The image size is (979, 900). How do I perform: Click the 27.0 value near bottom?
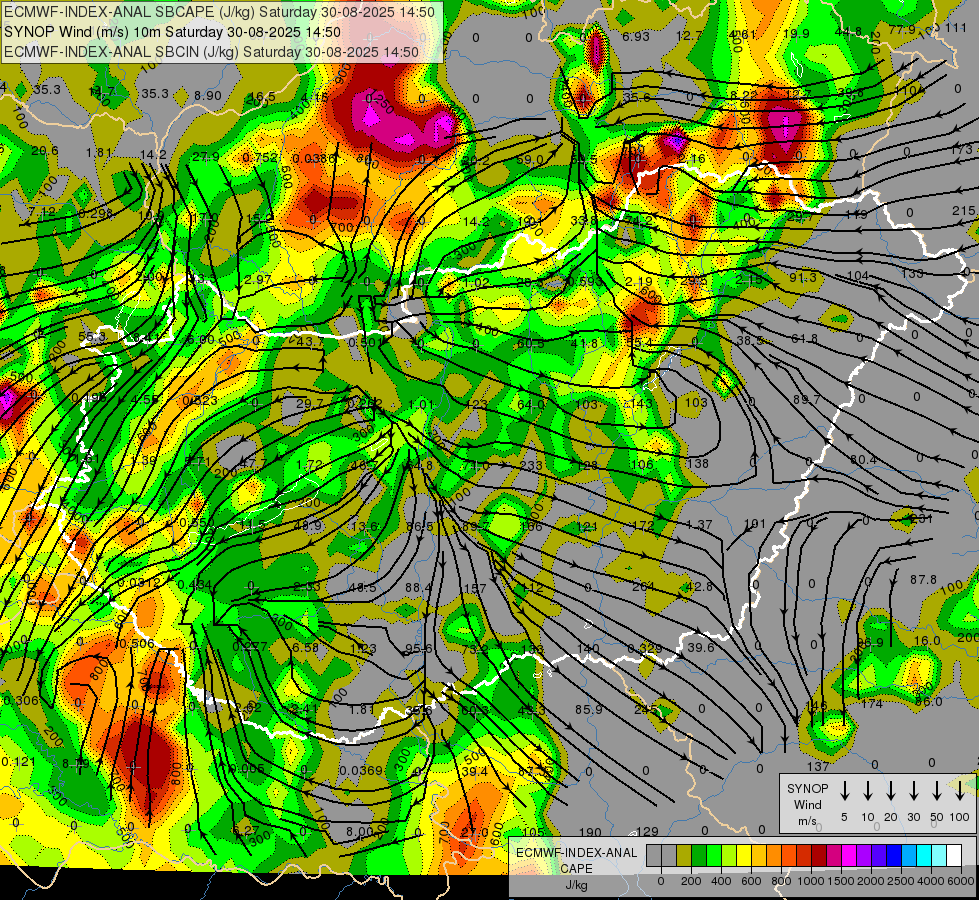click(x=475, y=832)
